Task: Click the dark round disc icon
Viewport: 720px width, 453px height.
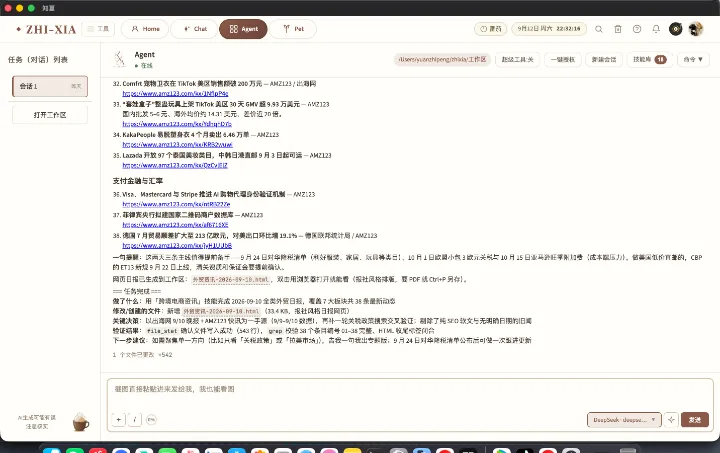Action: coord(675,29)
